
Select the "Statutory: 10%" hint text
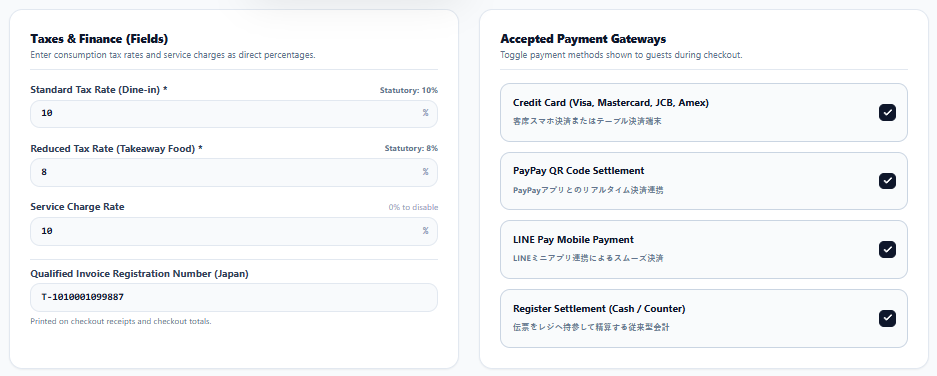(409, 90)
